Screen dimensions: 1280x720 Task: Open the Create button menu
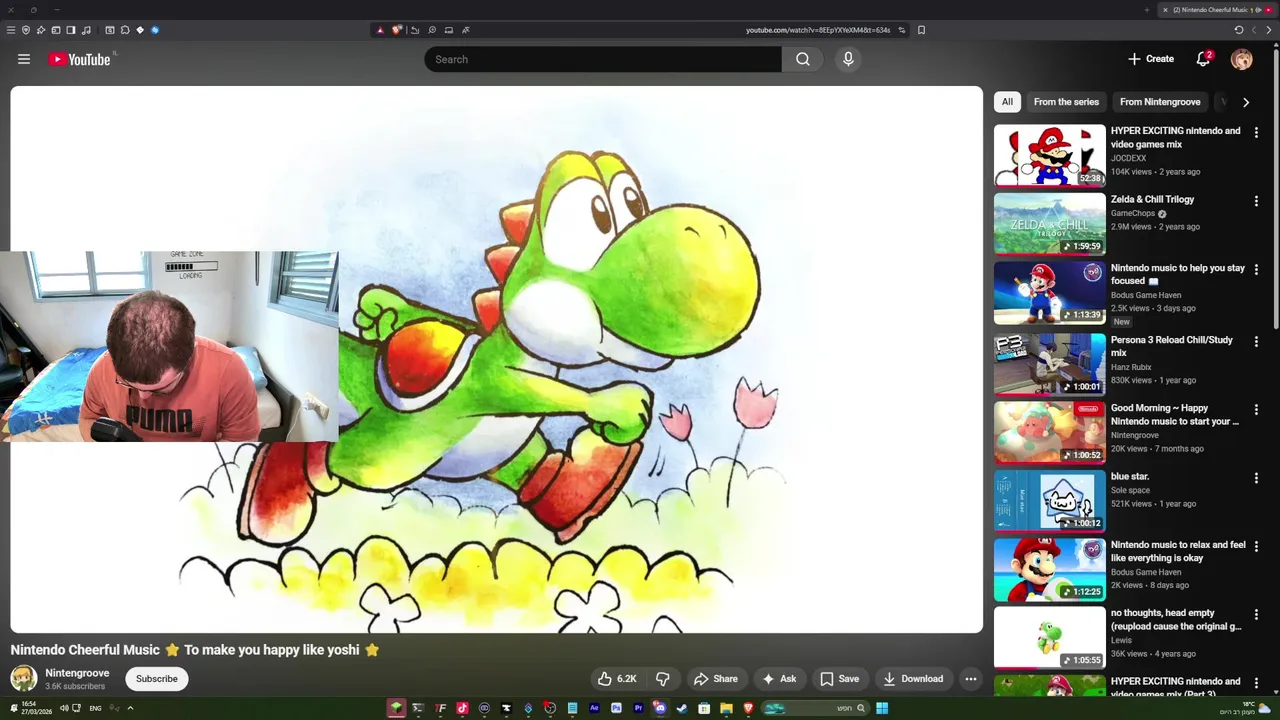pyautogui.click(x=1151, y=59)
